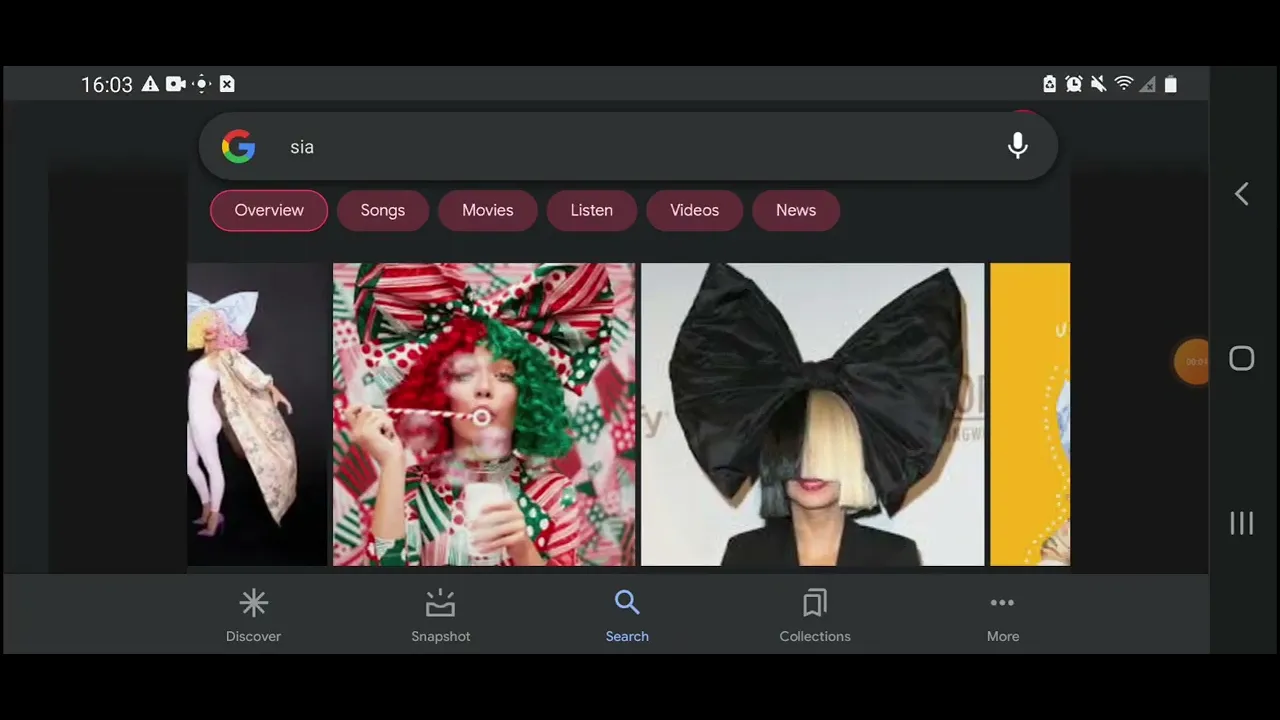Select the Videos filter chip

pos(695,210)
